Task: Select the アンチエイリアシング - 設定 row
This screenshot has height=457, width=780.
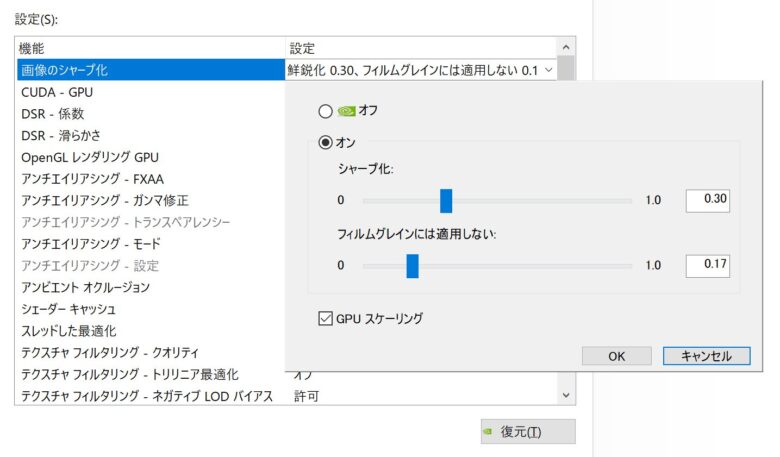Action: [151, 266]
